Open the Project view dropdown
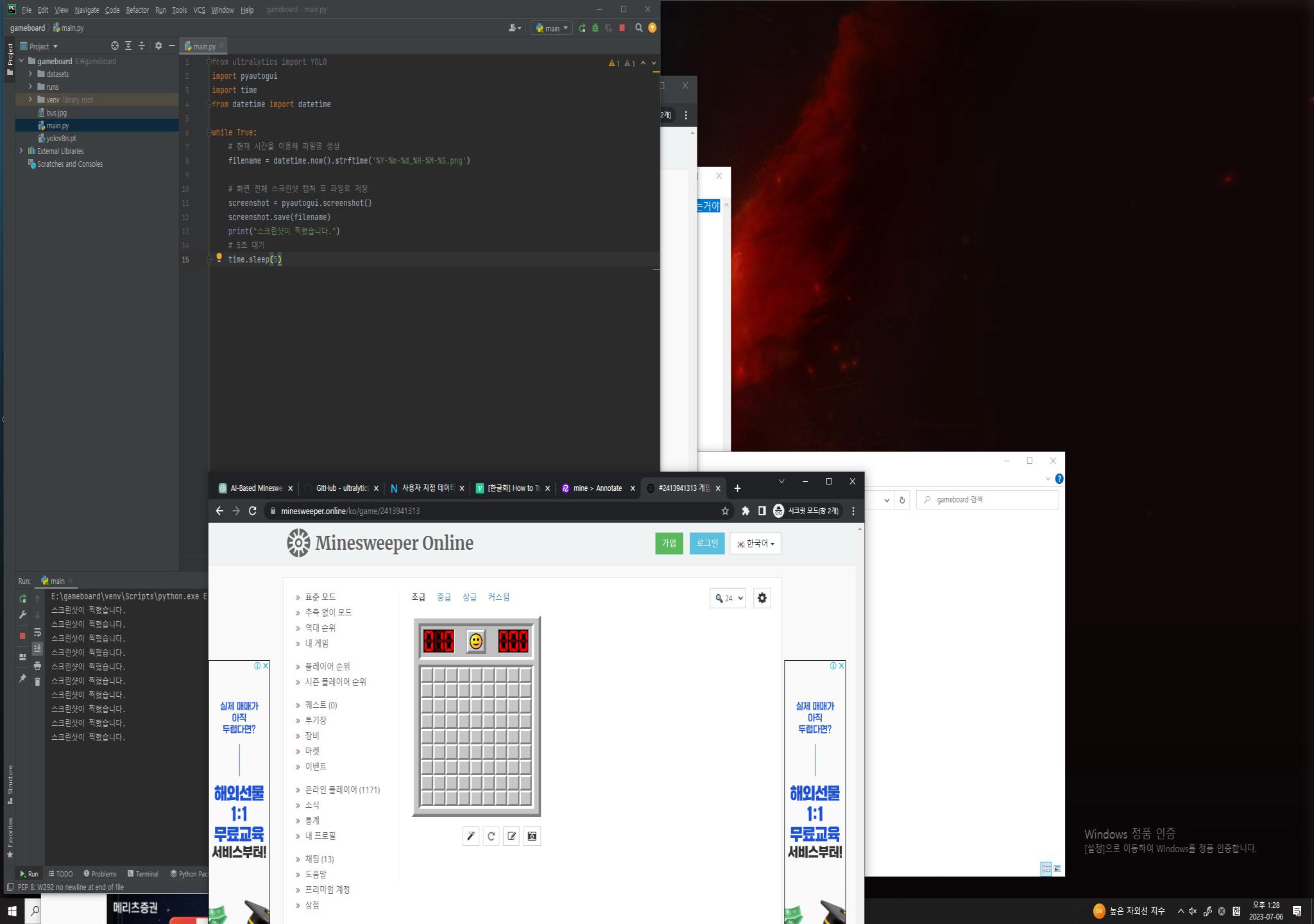1314x924 pixels. tap(39, 46)
